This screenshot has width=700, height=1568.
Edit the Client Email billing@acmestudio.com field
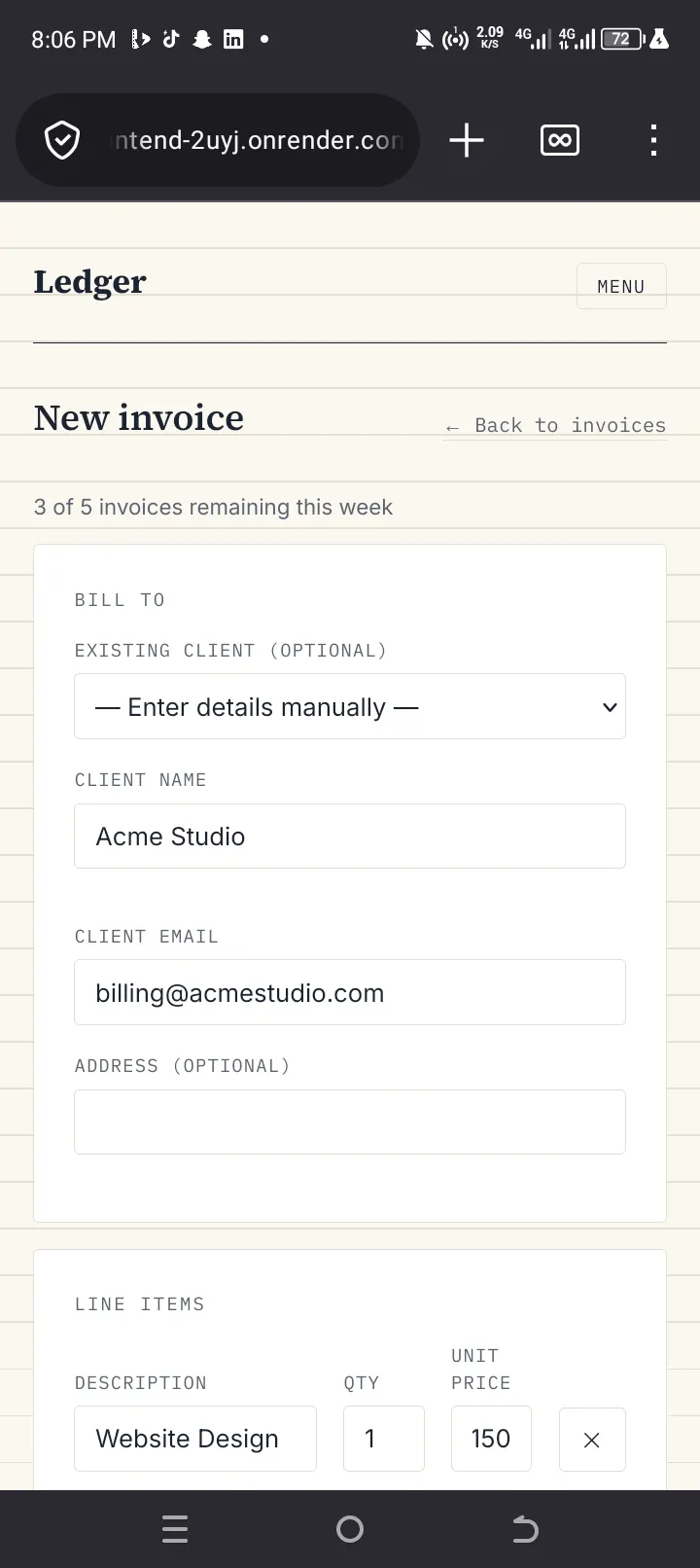350,992
